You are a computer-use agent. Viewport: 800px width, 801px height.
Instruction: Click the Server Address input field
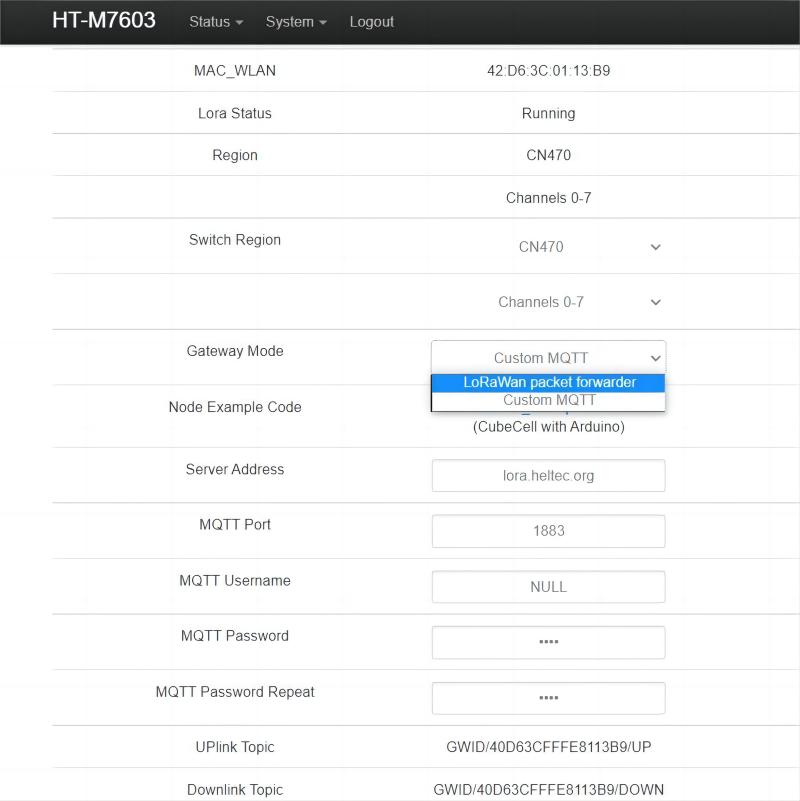(548, 476)
